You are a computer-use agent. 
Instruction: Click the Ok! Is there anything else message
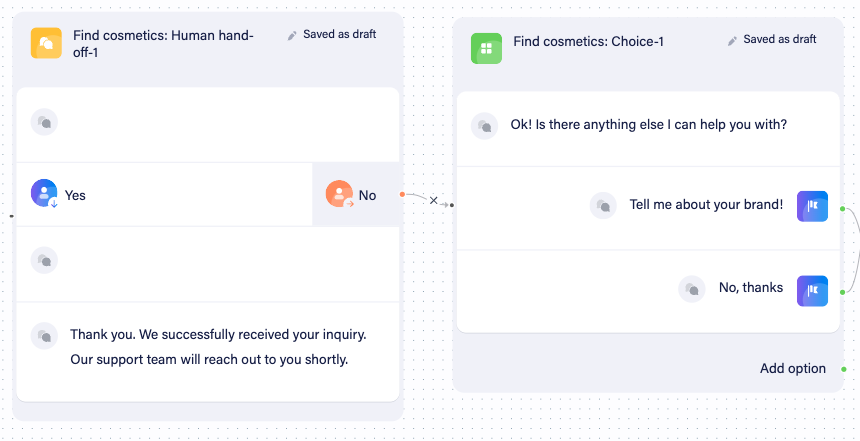[x=649, y=125]
